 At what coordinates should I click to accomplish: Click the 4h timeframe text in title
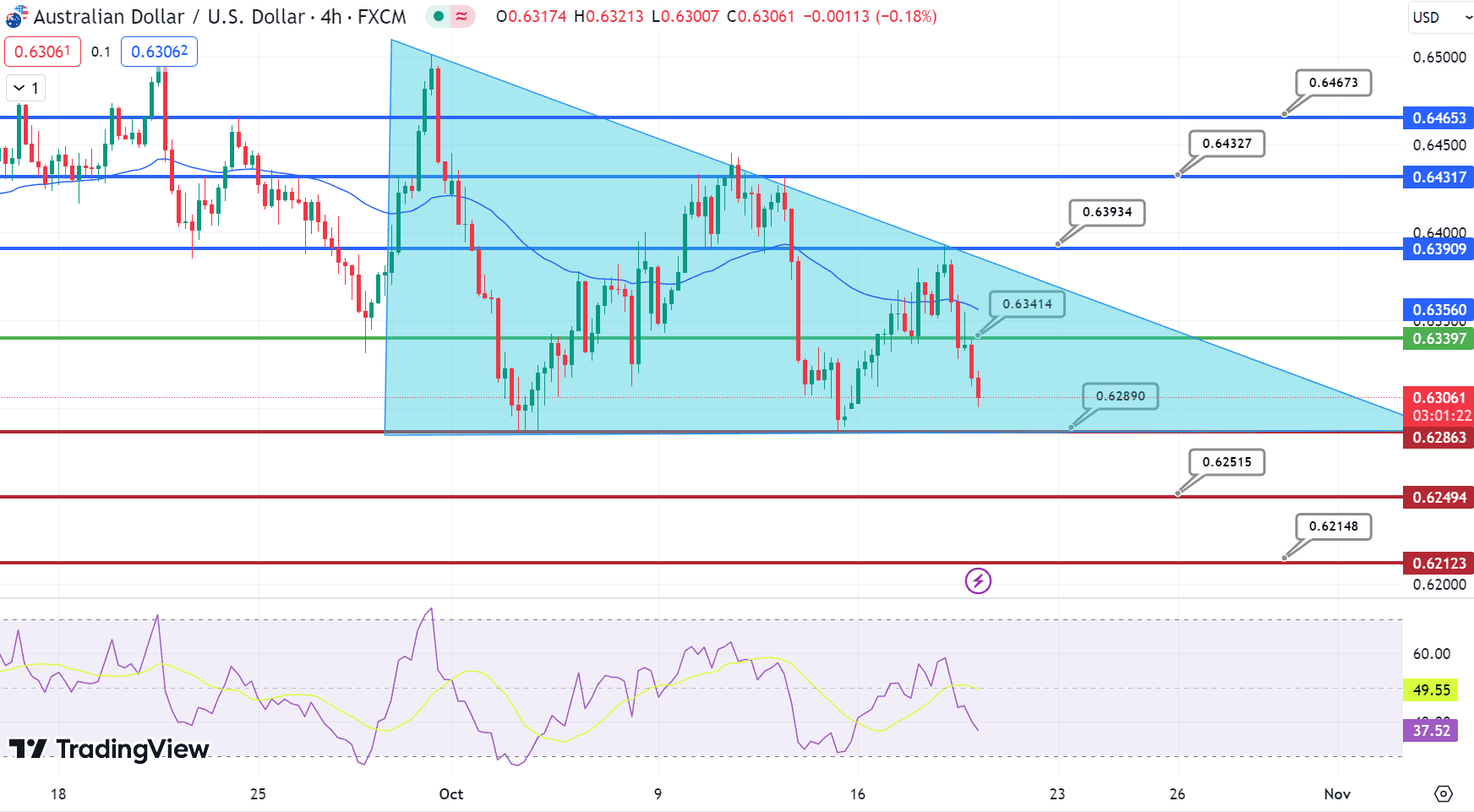point(330,16)
